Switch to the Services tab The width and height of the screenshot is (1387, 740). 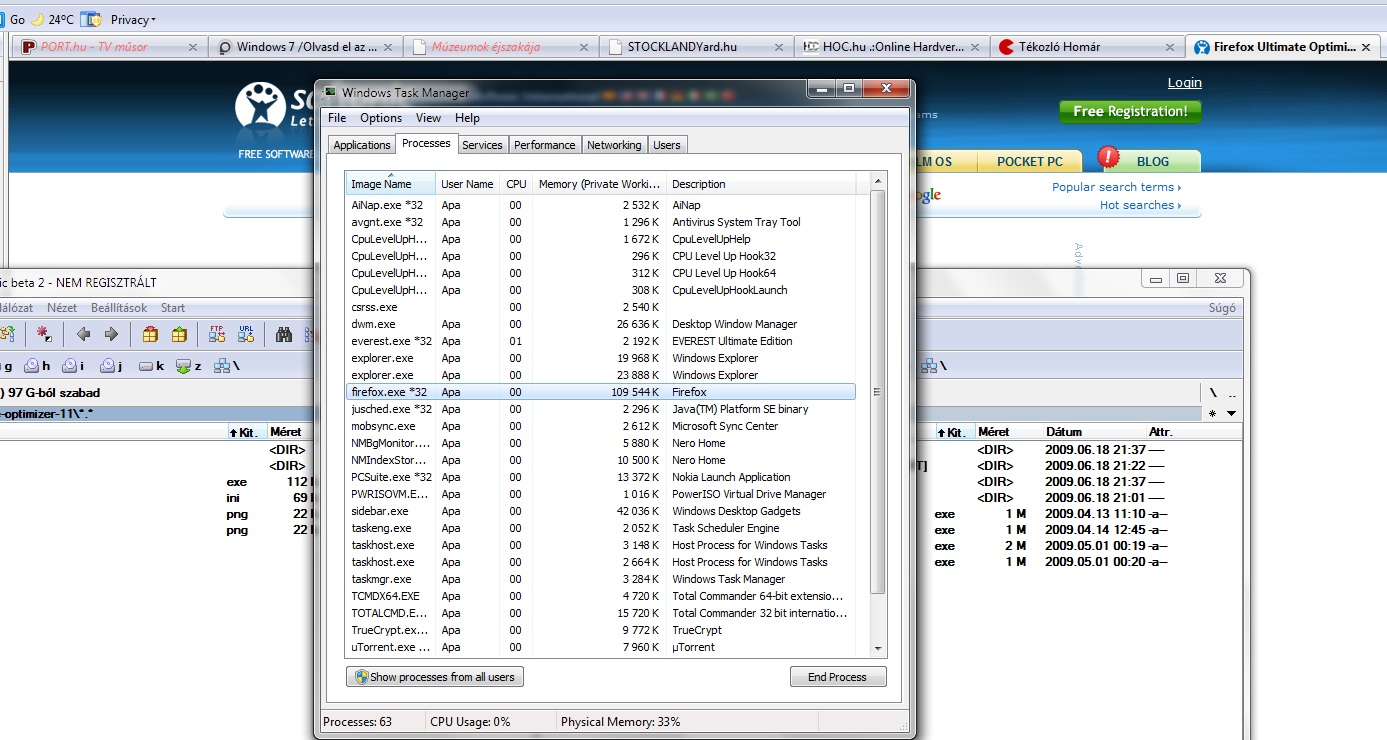tap(482, 145)
